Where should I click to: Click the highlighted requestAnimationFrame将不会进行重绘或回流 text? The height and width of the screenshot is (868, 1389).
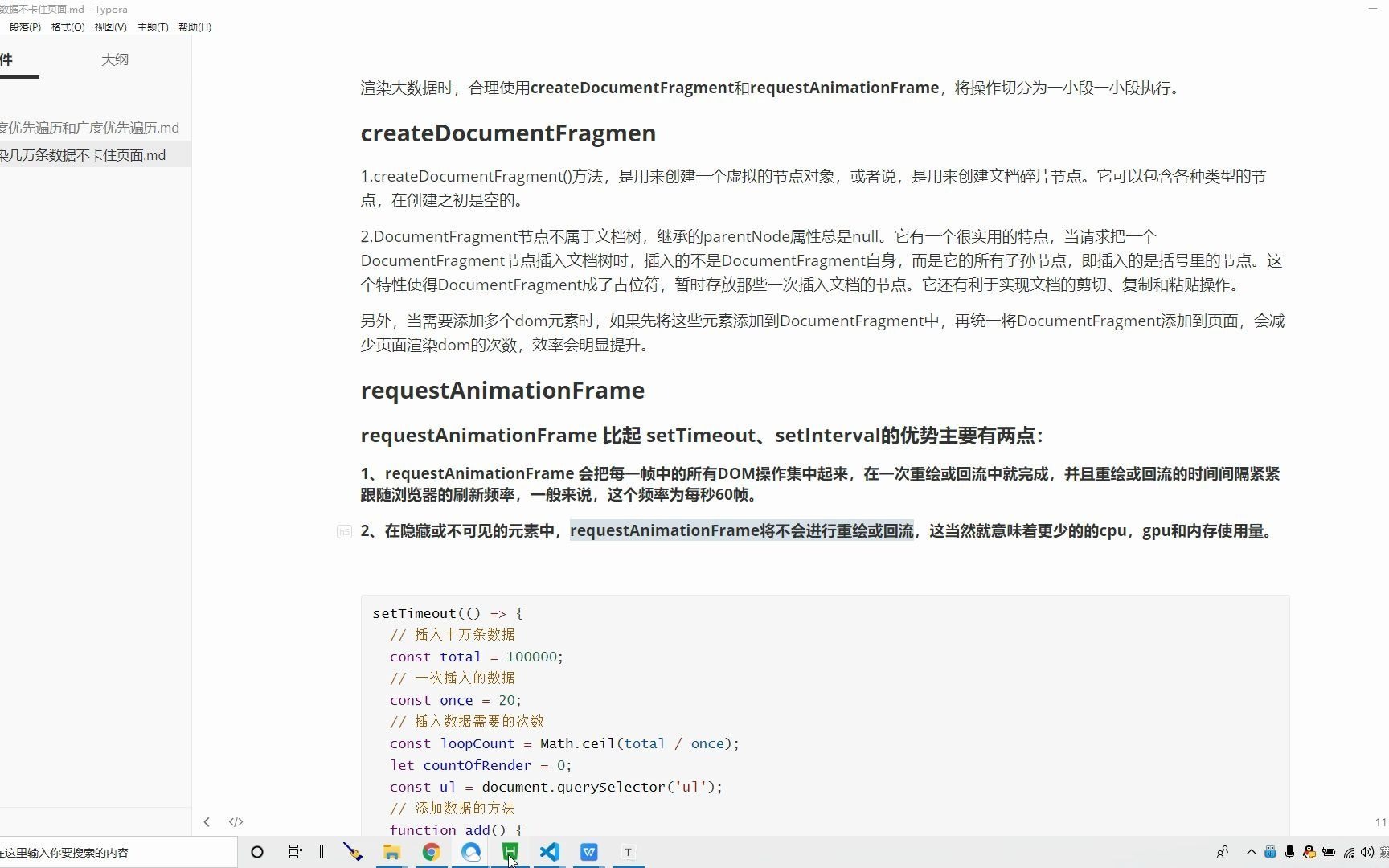[x=742, y=531]
